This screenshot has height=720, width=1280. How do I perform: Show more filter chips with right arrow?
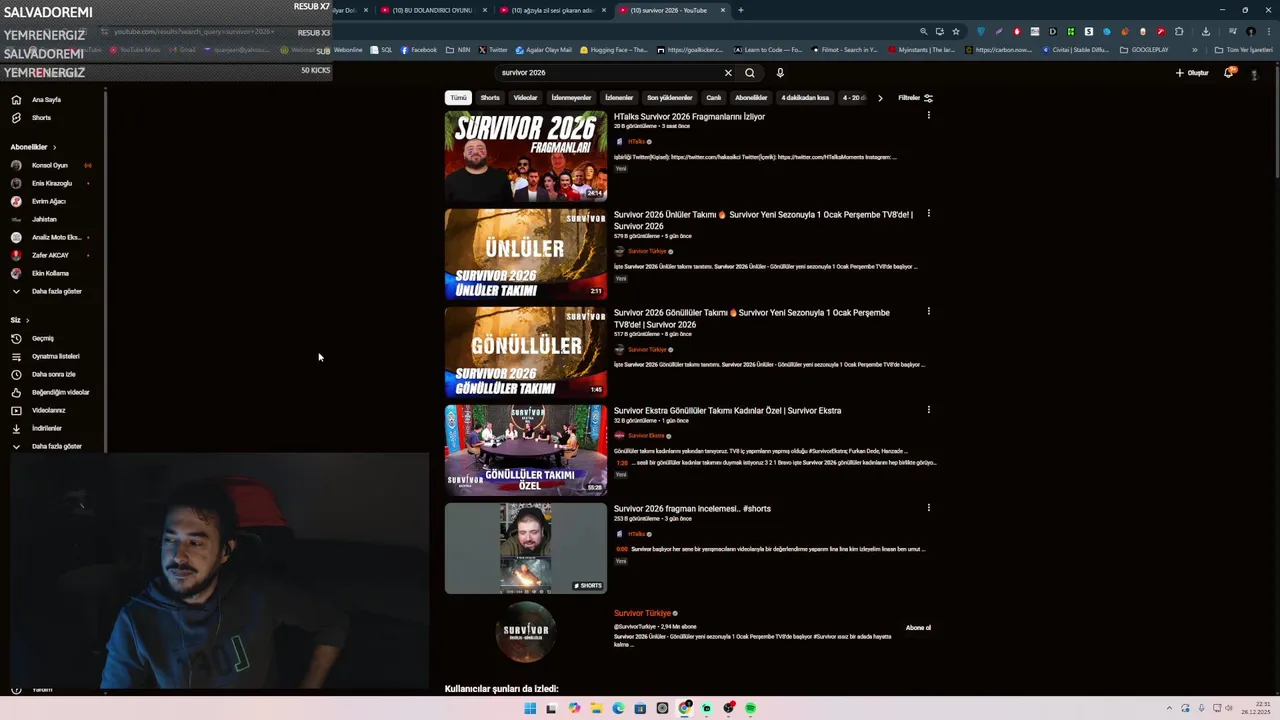880,98
